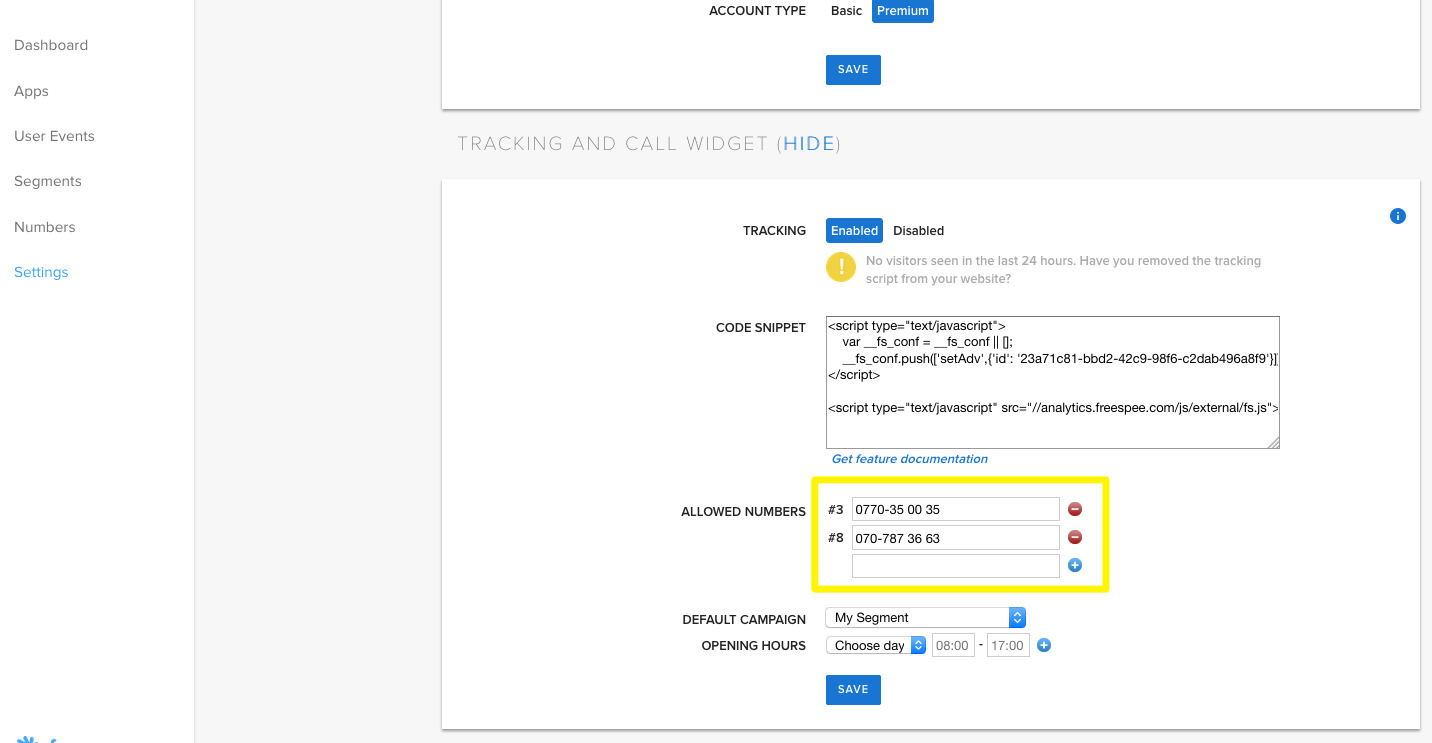Add another opening hours row
The width and height of the screenshot is (1432, 743).
click(x=1044, y=645)
